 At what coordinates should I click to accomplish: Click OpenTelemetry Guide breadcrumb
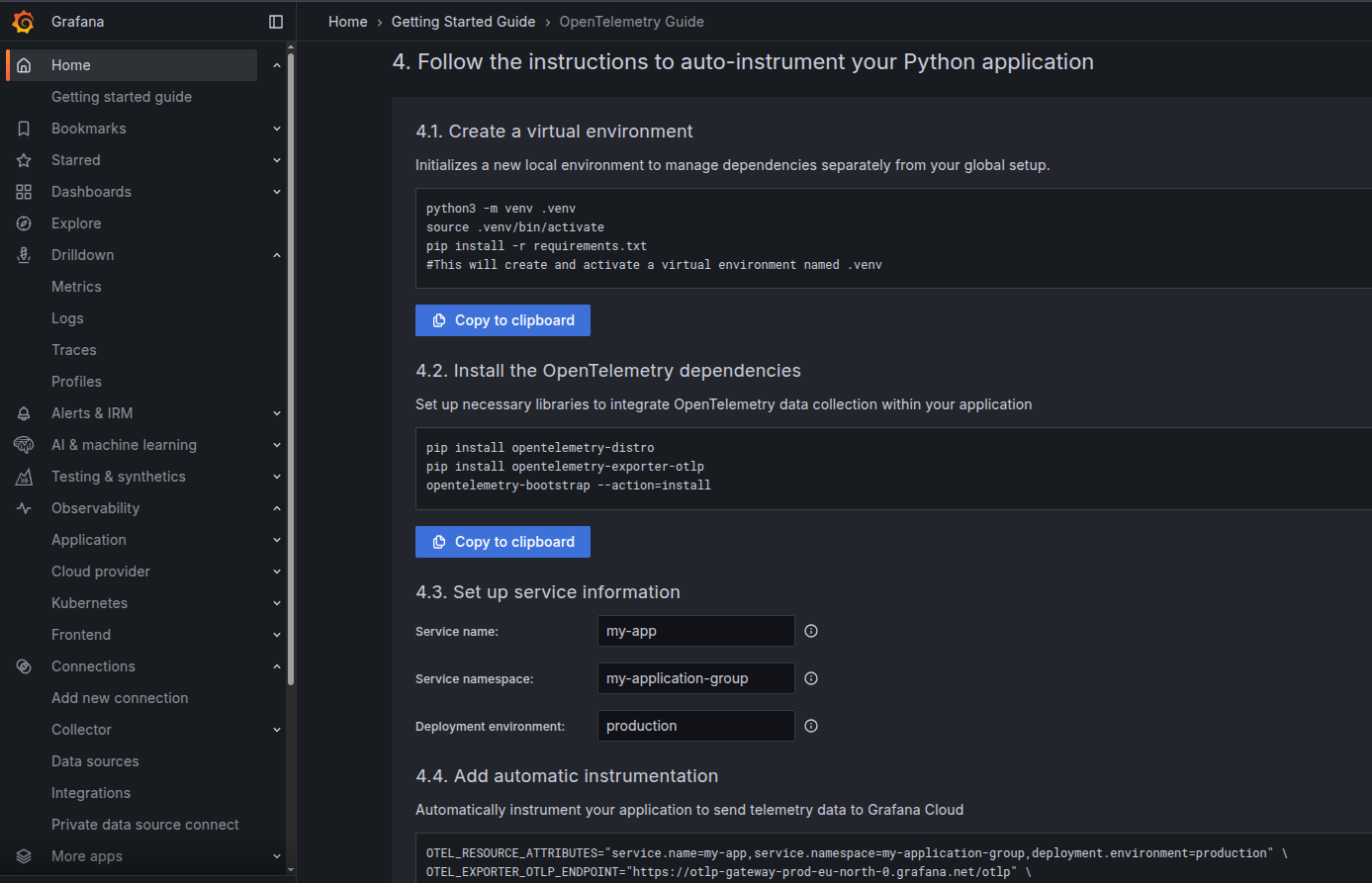(632, 22)
